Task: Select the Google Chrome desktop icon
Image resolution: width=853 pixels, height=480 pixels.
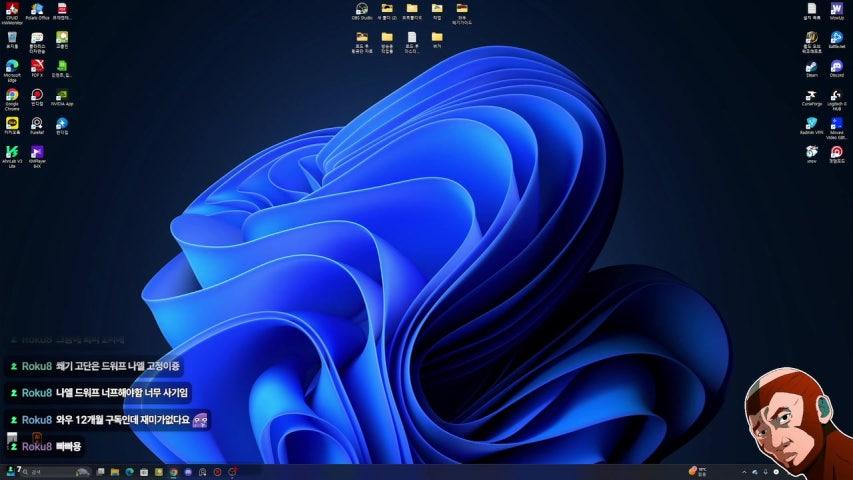Action: coord(12,95)
